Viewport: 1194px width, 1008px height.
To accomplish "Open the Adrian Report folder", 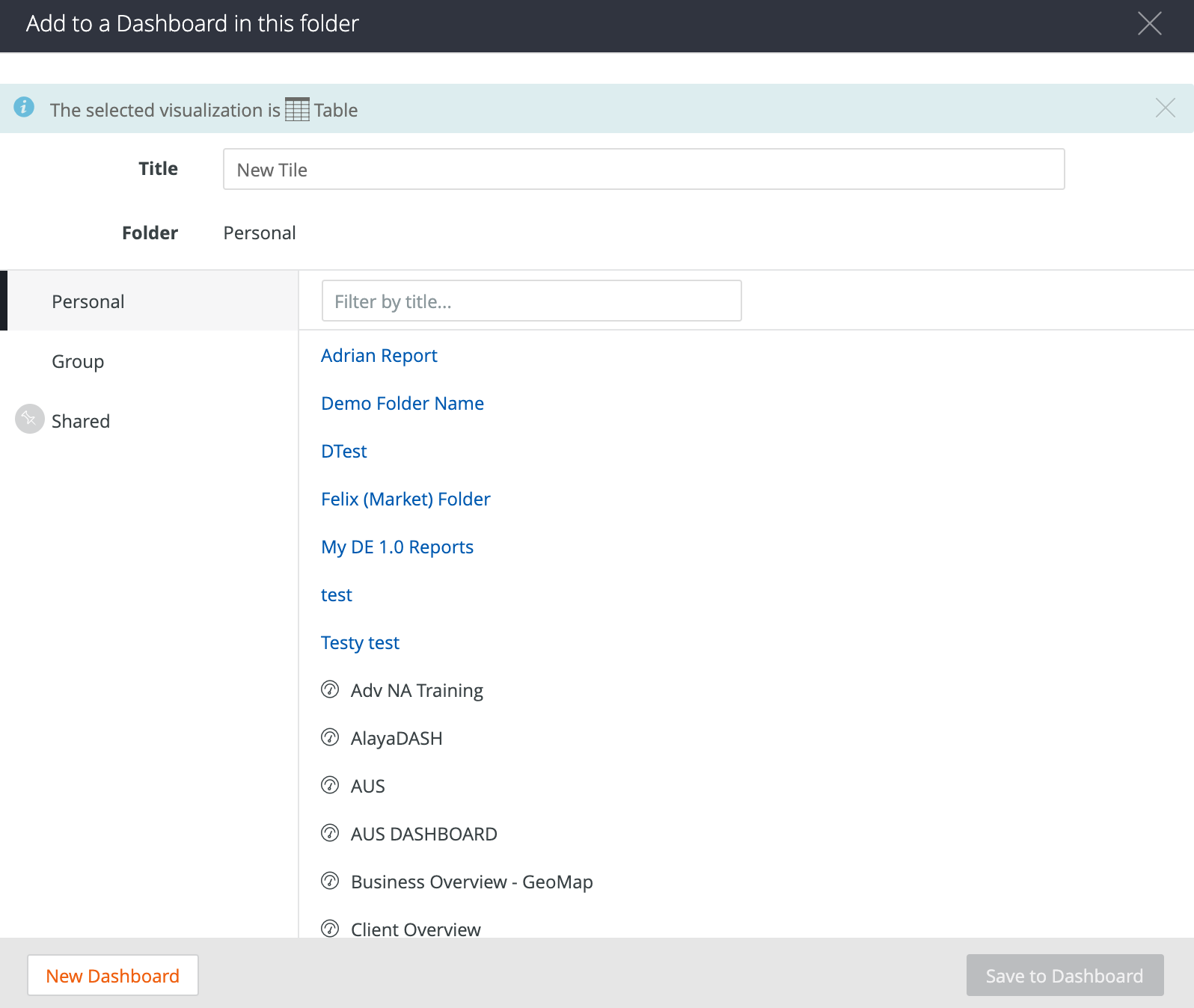I will click(379, 355).
